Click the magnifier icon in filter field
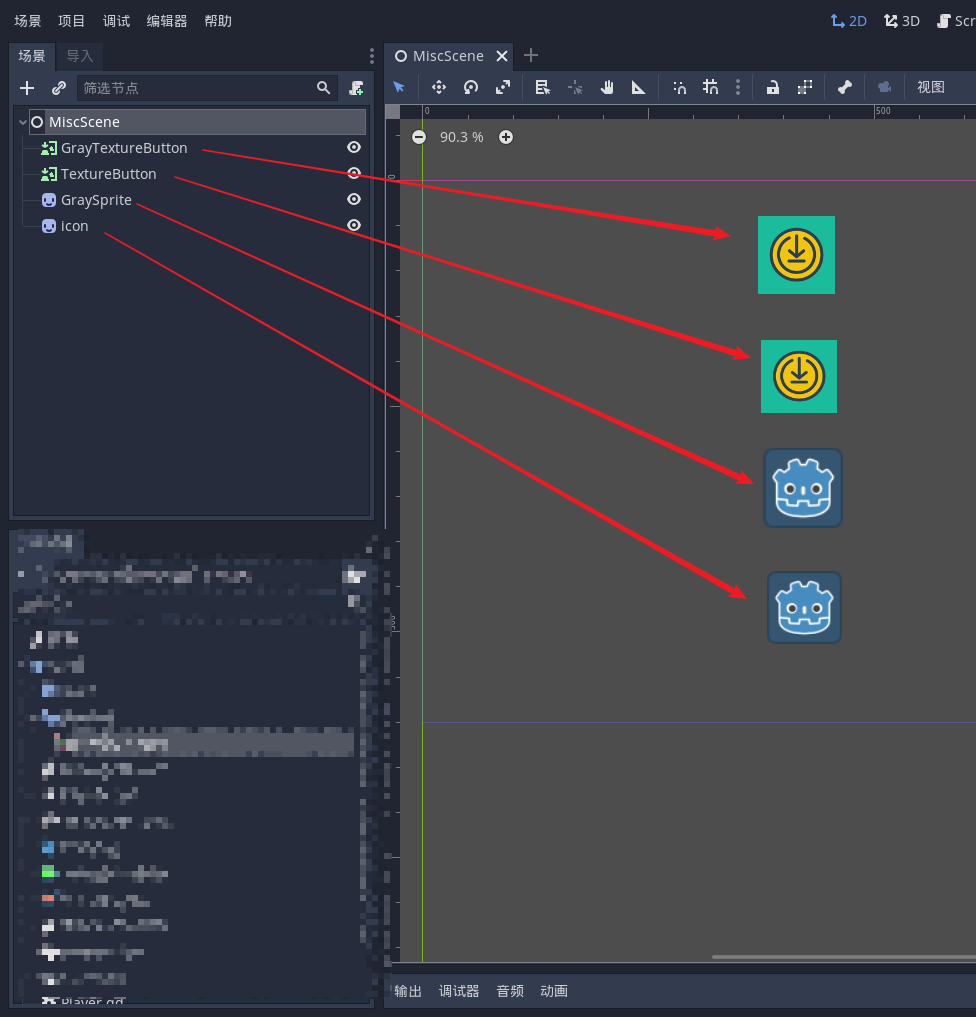 323,88
